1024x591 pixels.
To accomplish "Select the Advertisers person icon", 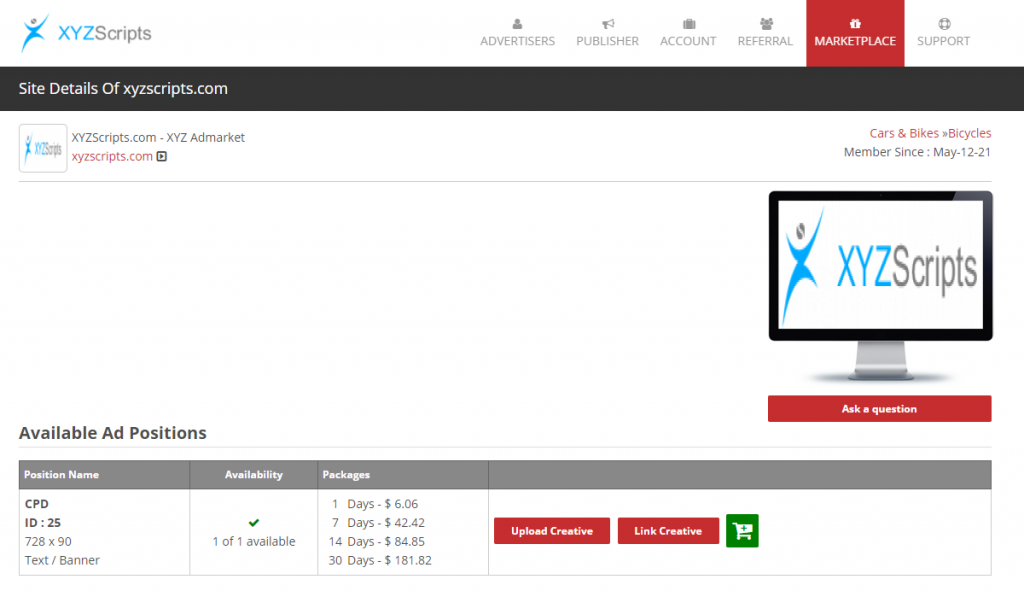I will (x=517, y=22).
